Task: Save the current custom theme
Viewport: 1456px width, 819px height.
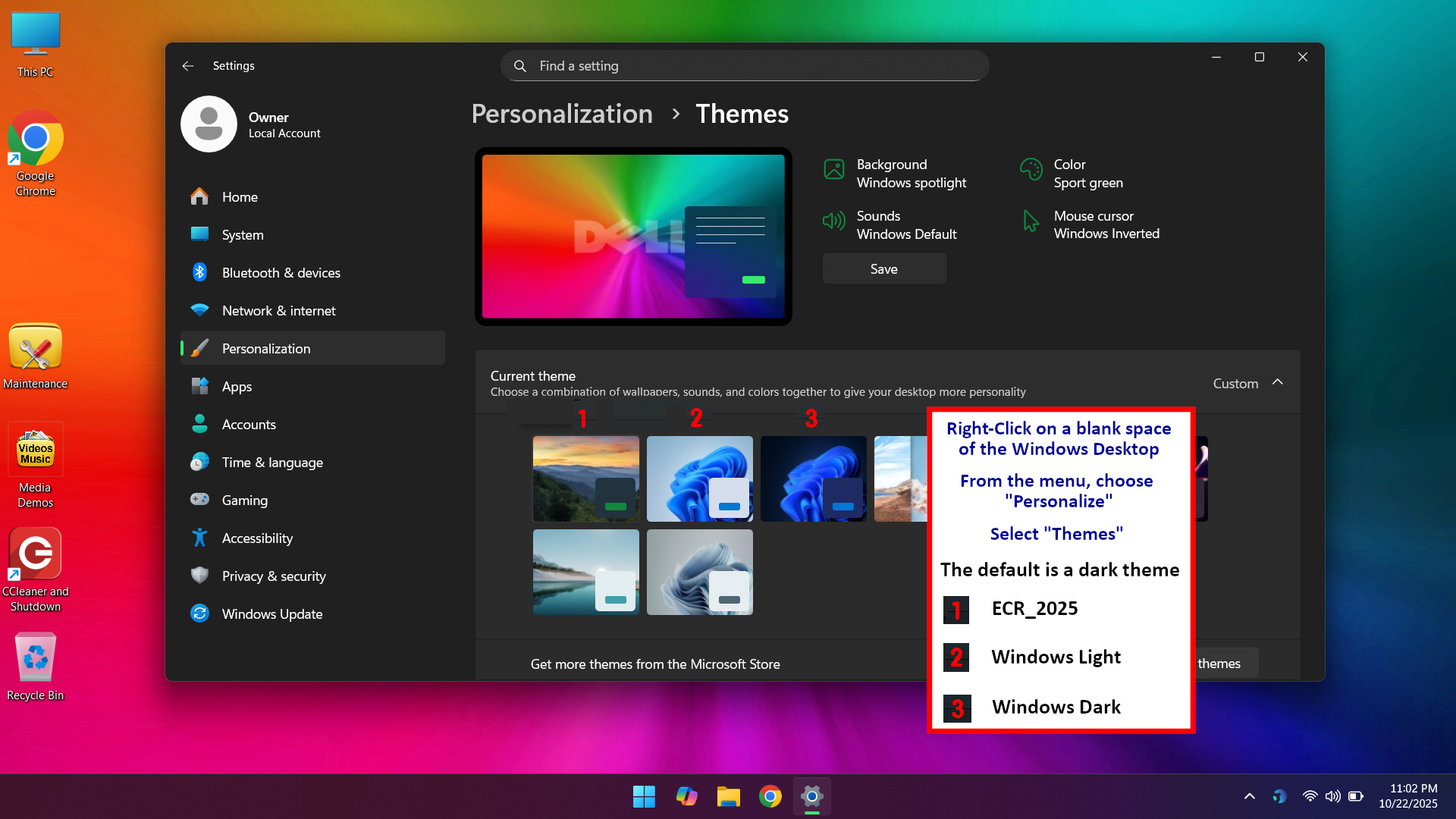Action: pos(884,269)
